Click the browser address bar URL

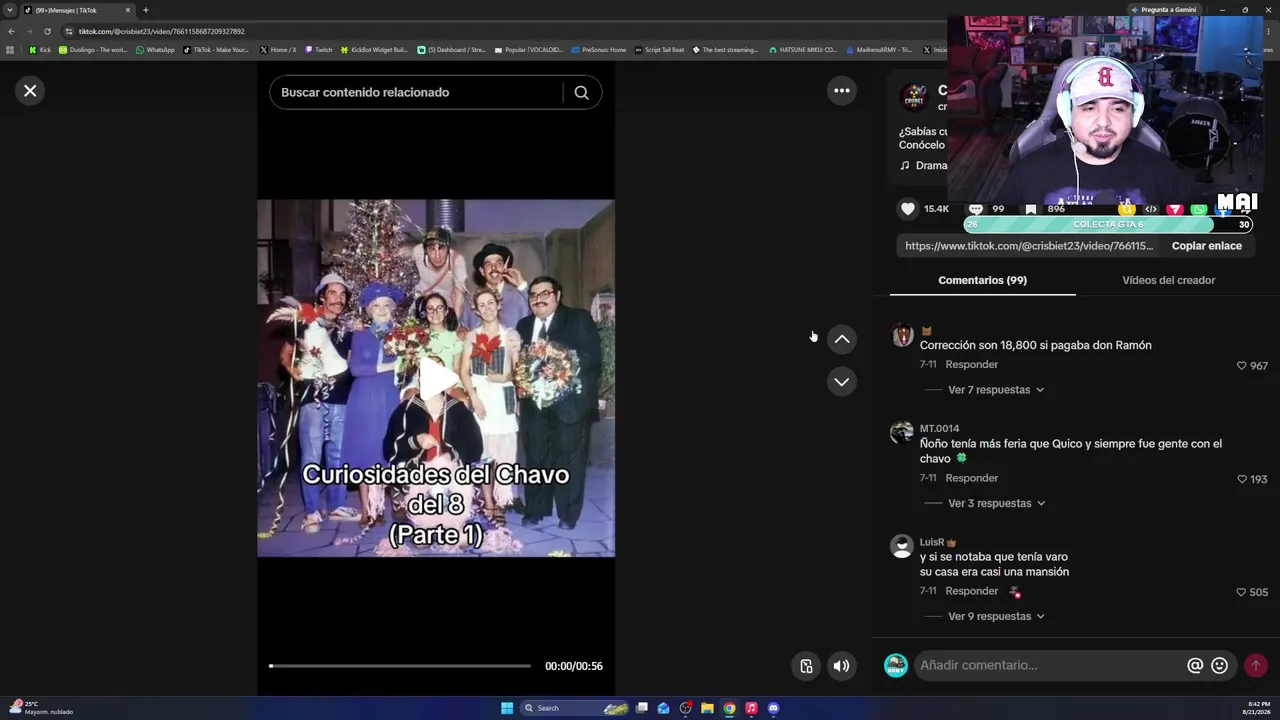coord(162,31)
